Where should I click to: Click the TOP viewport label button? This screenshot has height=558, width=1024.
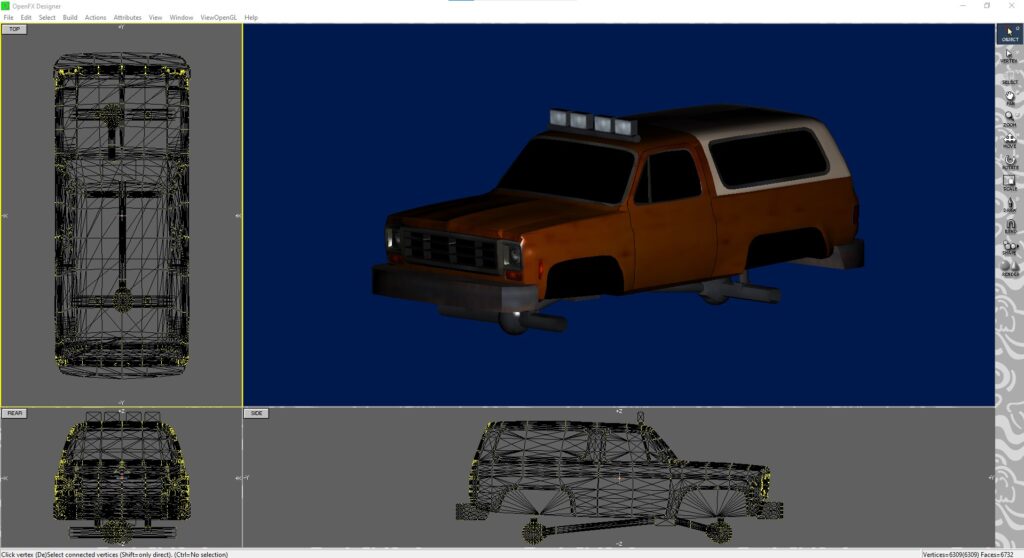pos(14,29)
